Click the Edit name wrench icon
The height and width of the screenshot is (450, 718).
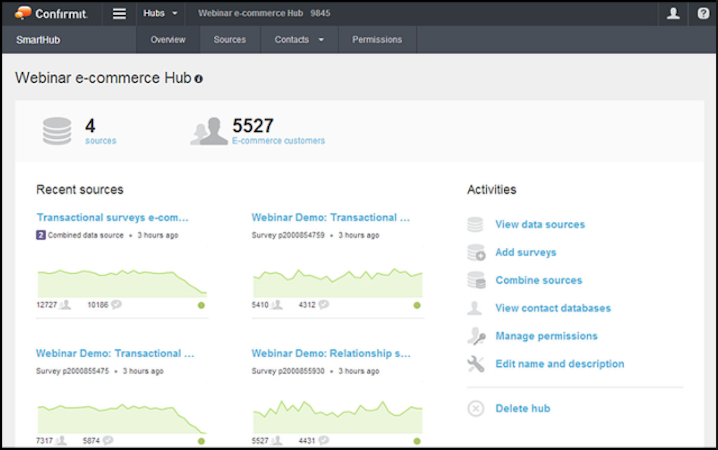click(476, 364)
